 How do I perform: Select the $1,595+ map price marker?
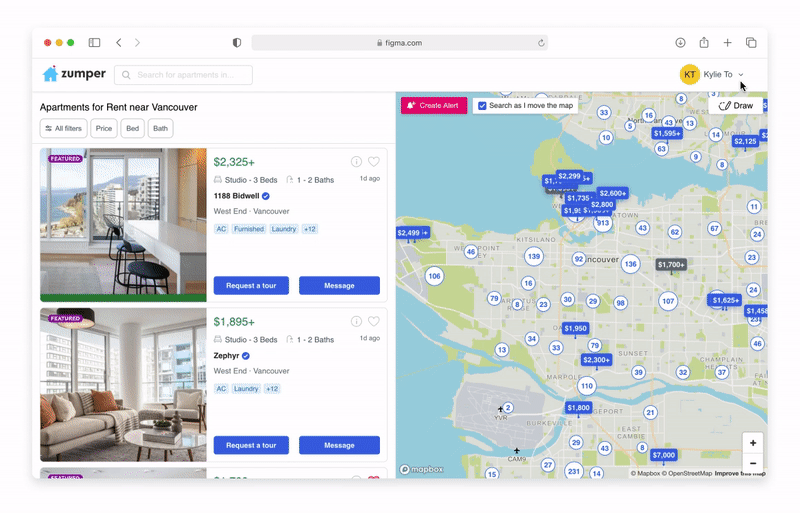[x=667, y=133]
